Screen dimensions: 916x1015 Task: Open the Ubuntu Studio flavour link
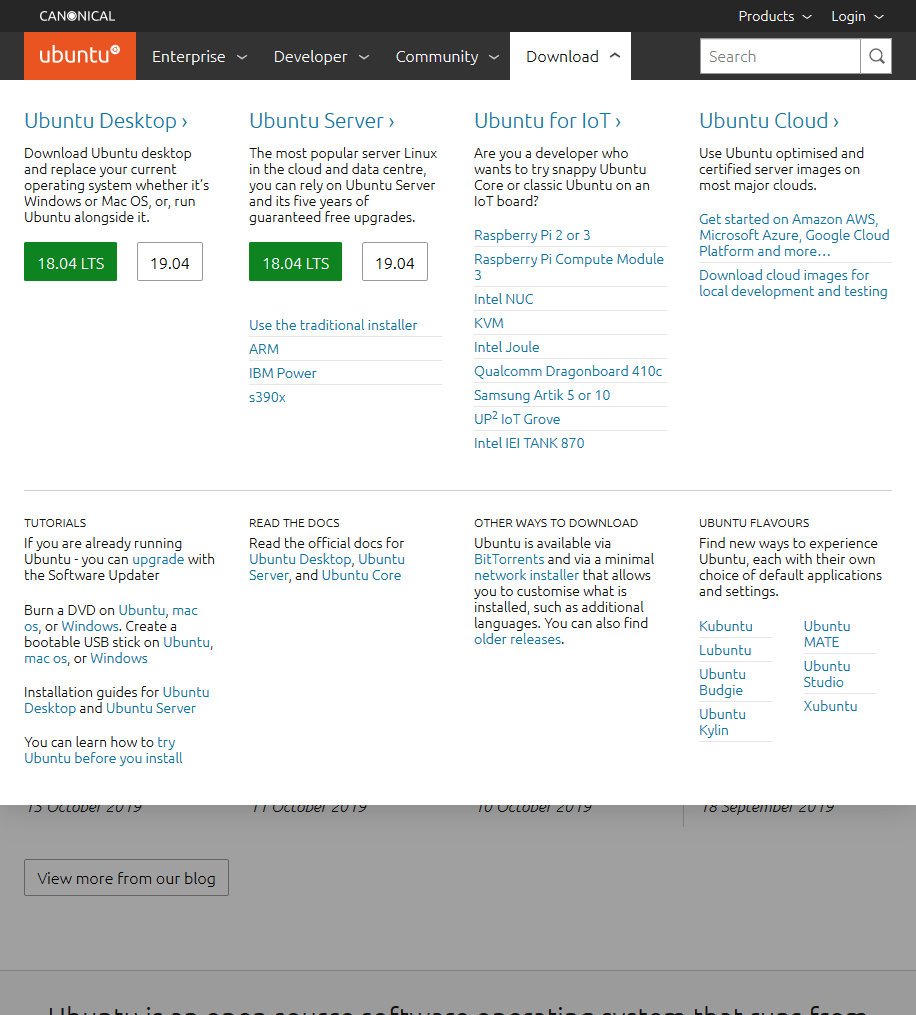[827, 675]
